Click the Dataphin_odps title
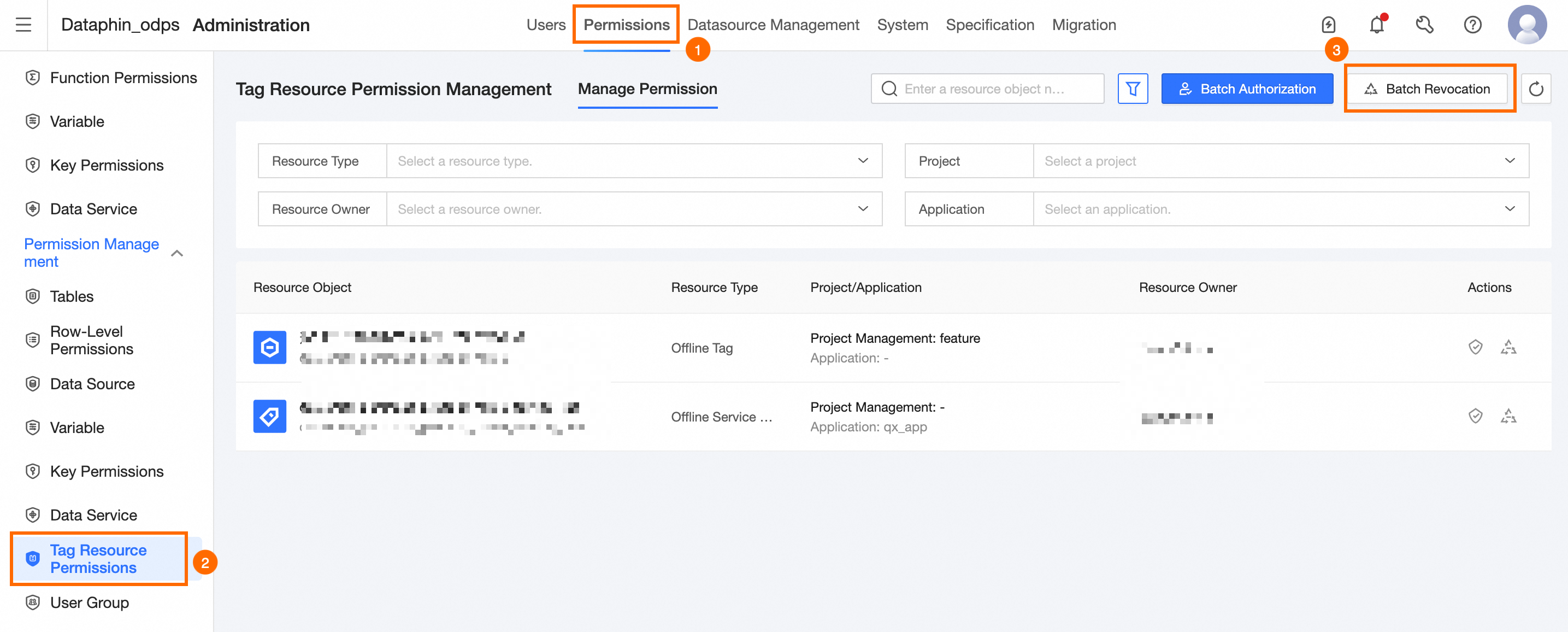The image size is (1568, 632). 121,25
